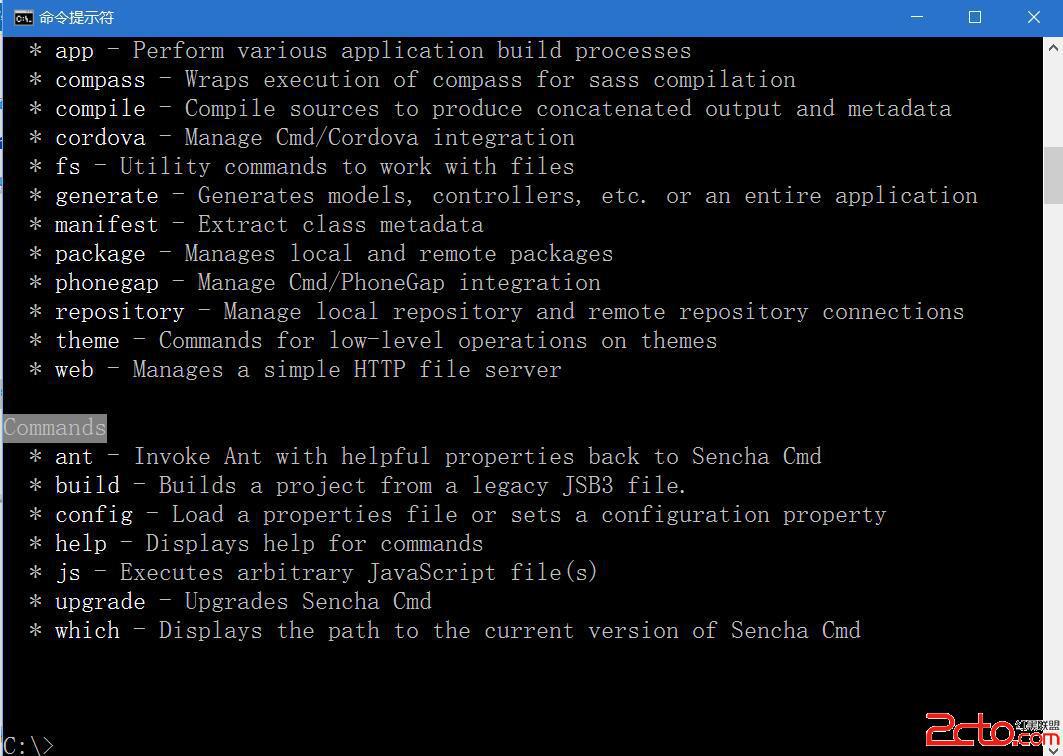
Task: Click the which command name
Action: pyautogui.click(x=87, y=631)
